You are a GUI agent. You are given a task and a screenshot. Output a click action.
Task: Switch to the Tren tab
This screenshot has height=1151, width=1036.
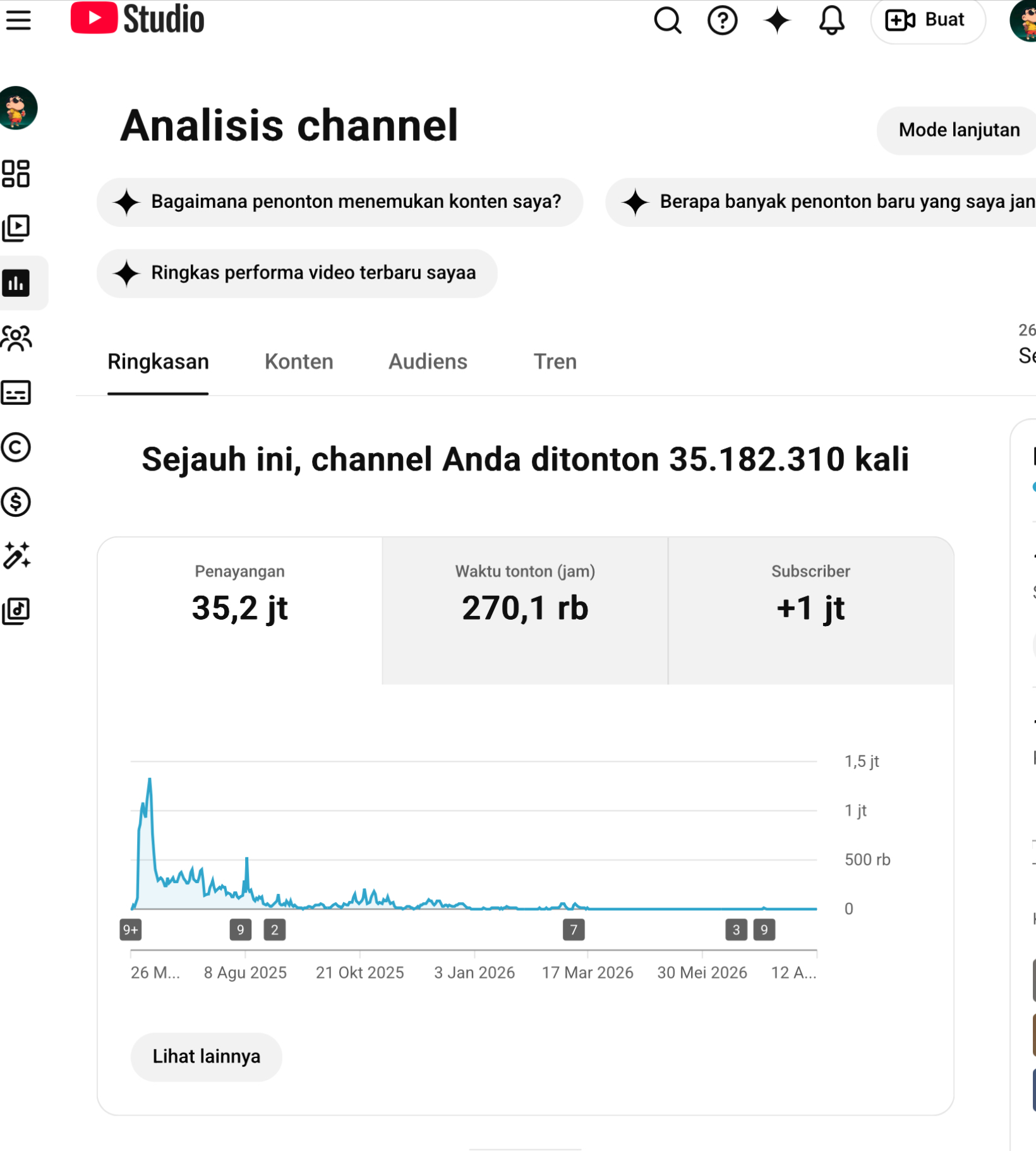[555, 362]
